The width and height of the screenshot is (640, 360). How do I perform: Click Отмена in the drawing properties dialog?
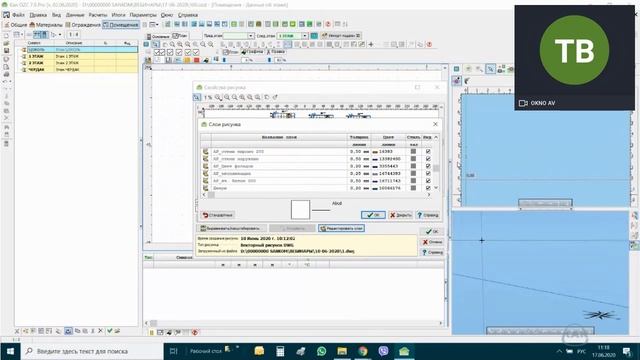click(x=432, y=242)
